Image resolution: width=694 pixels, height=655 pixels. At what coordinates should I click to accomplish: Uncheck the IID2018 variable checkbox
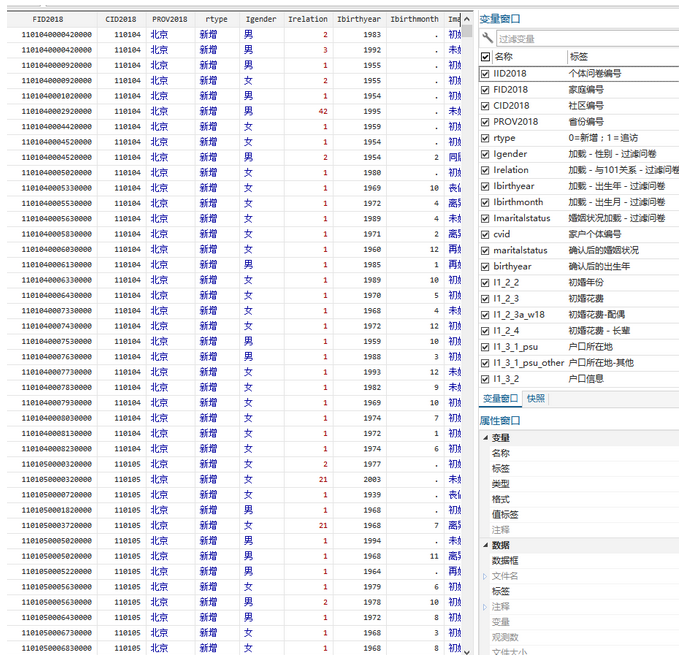click(485, 73)
